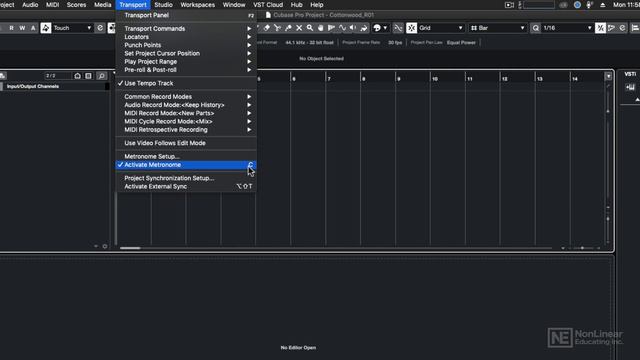
Task: Toggle Use Tempo Track option
Action: pos(186,83)
